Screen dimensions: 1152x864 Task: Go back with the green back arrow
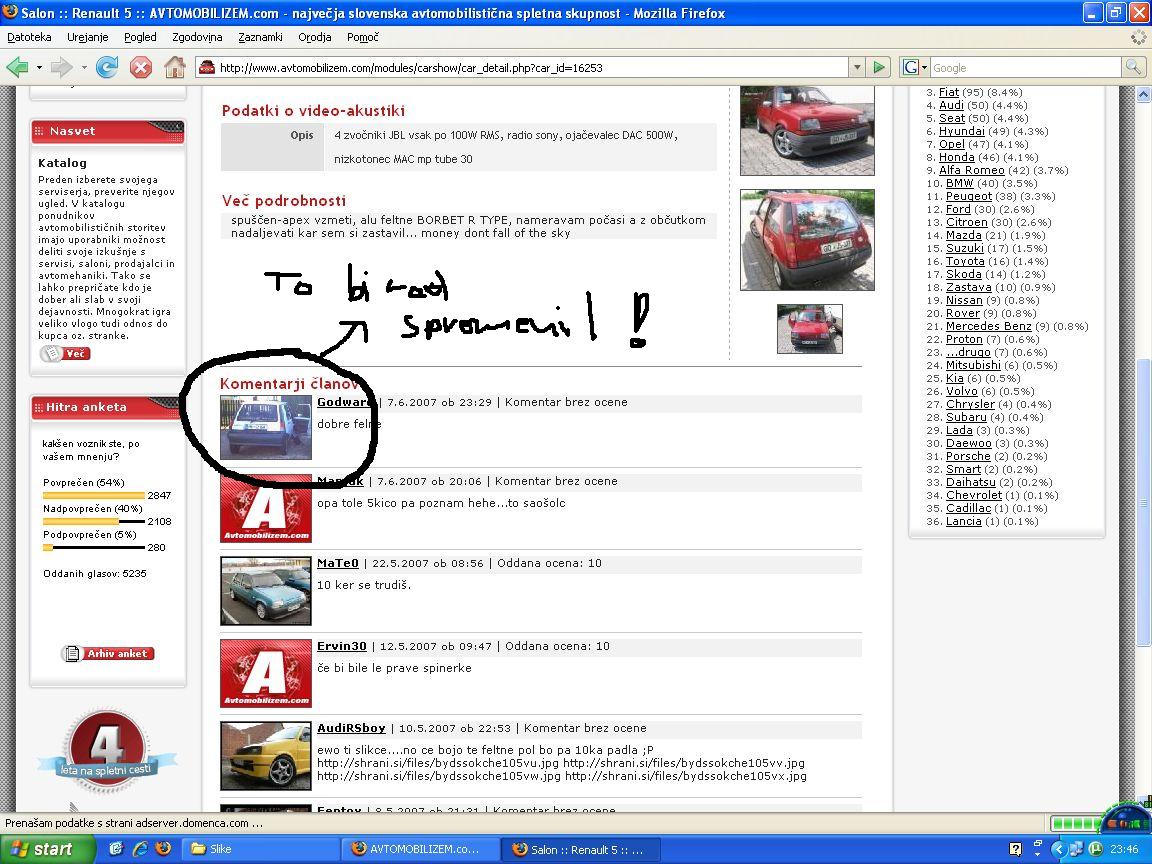[x=17, y=68]
